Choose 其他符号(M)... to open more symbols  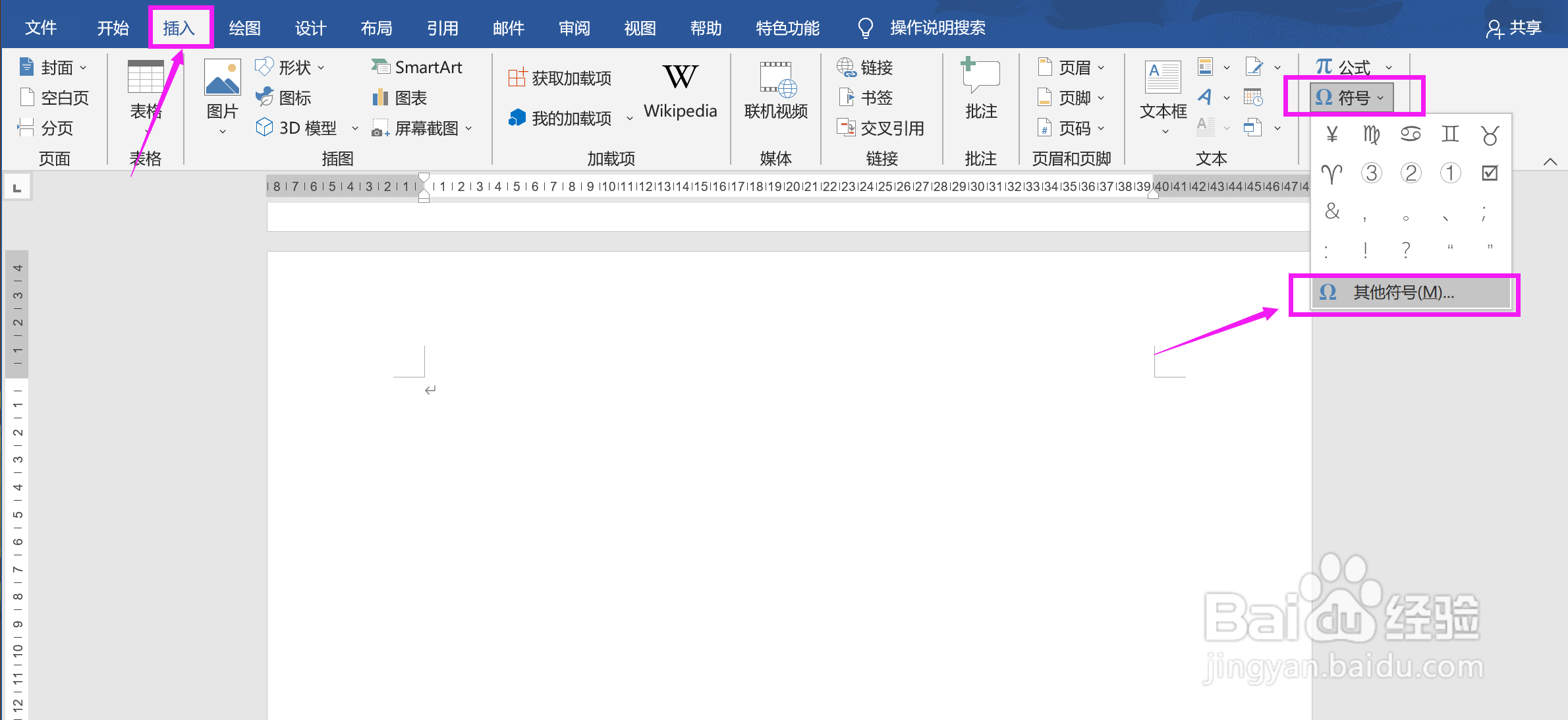pyautogui.click(x=1403, y=292)
